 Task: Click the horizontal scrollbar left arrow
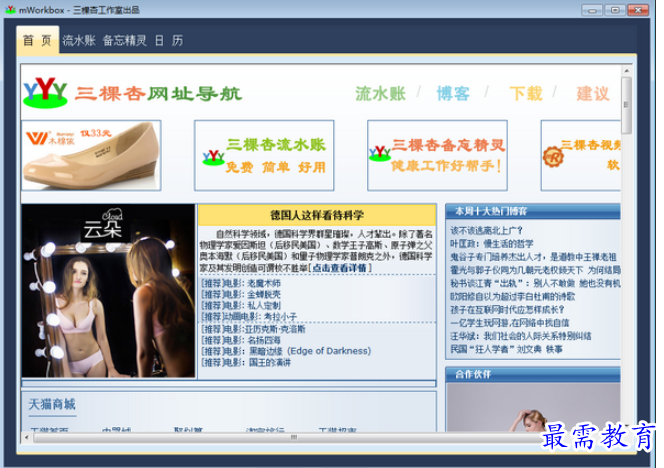(27, 438)
